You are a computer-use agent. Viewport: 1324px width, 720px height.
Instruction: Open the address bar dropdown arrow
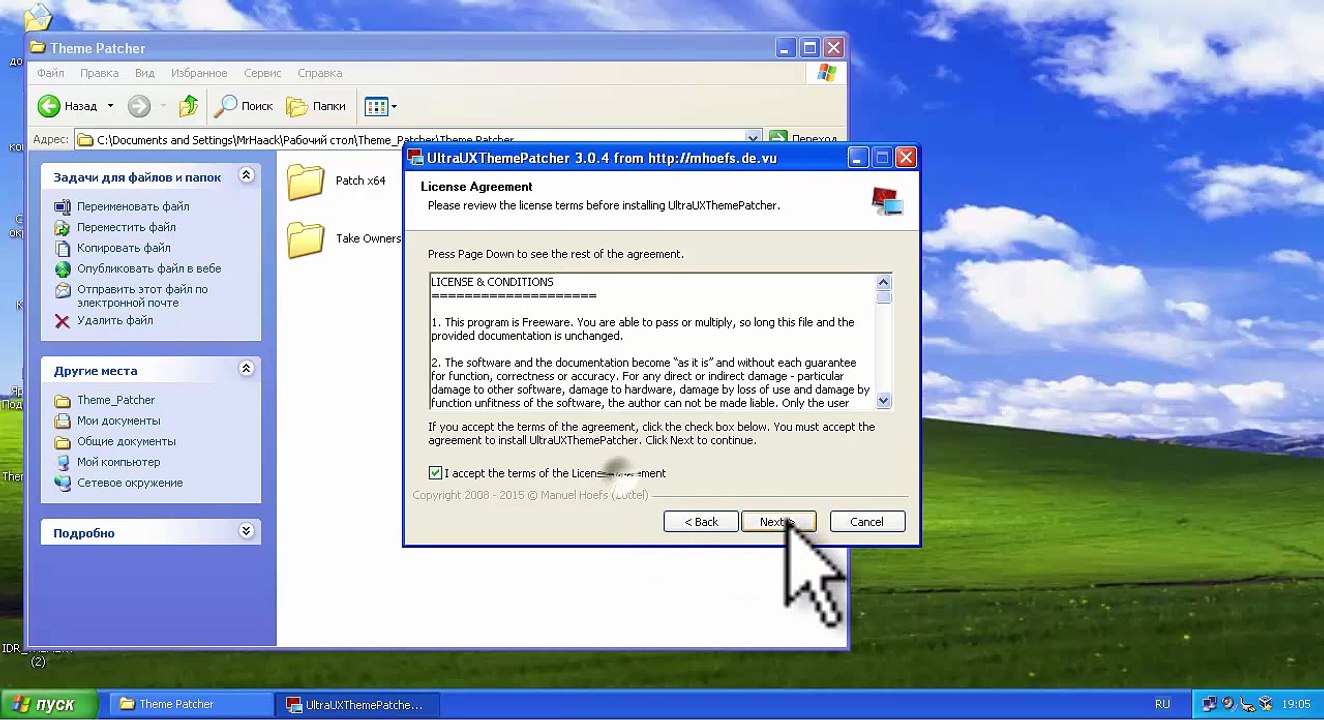753,139
